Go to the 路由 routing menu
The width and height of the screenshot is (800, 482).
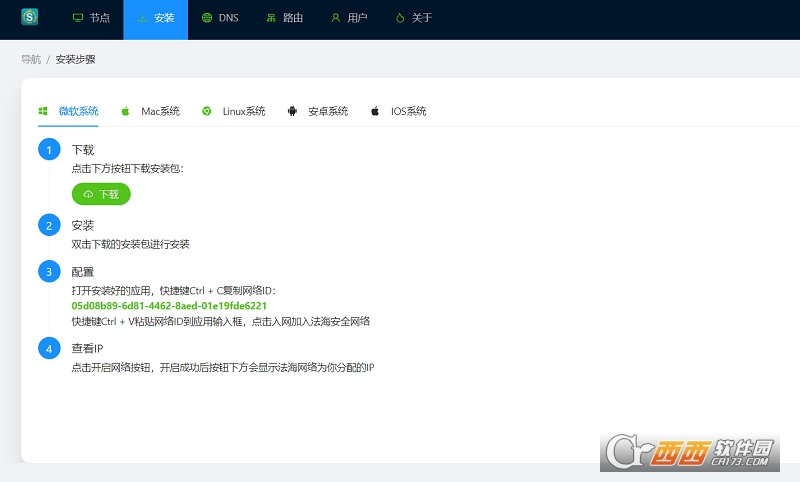pyautogui.click(x=284, y=18)
